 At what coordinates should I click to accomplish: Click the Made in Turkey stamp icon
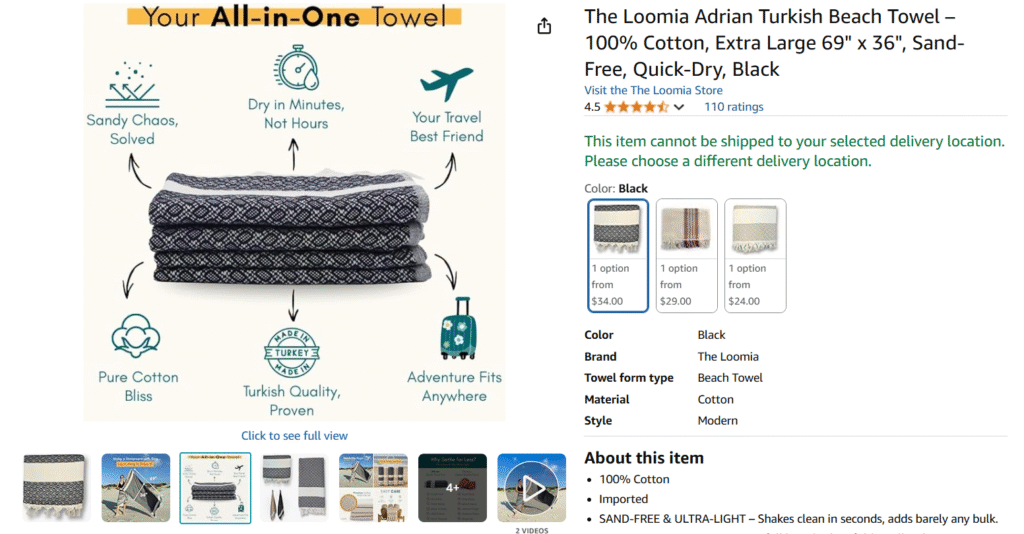pyautogui.click(x=292, y=353)
